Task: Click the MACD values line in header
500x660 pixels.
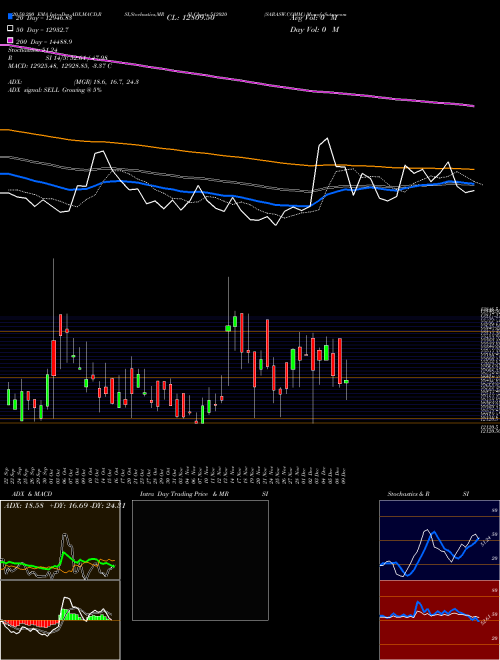Action: tap(60, 66)
